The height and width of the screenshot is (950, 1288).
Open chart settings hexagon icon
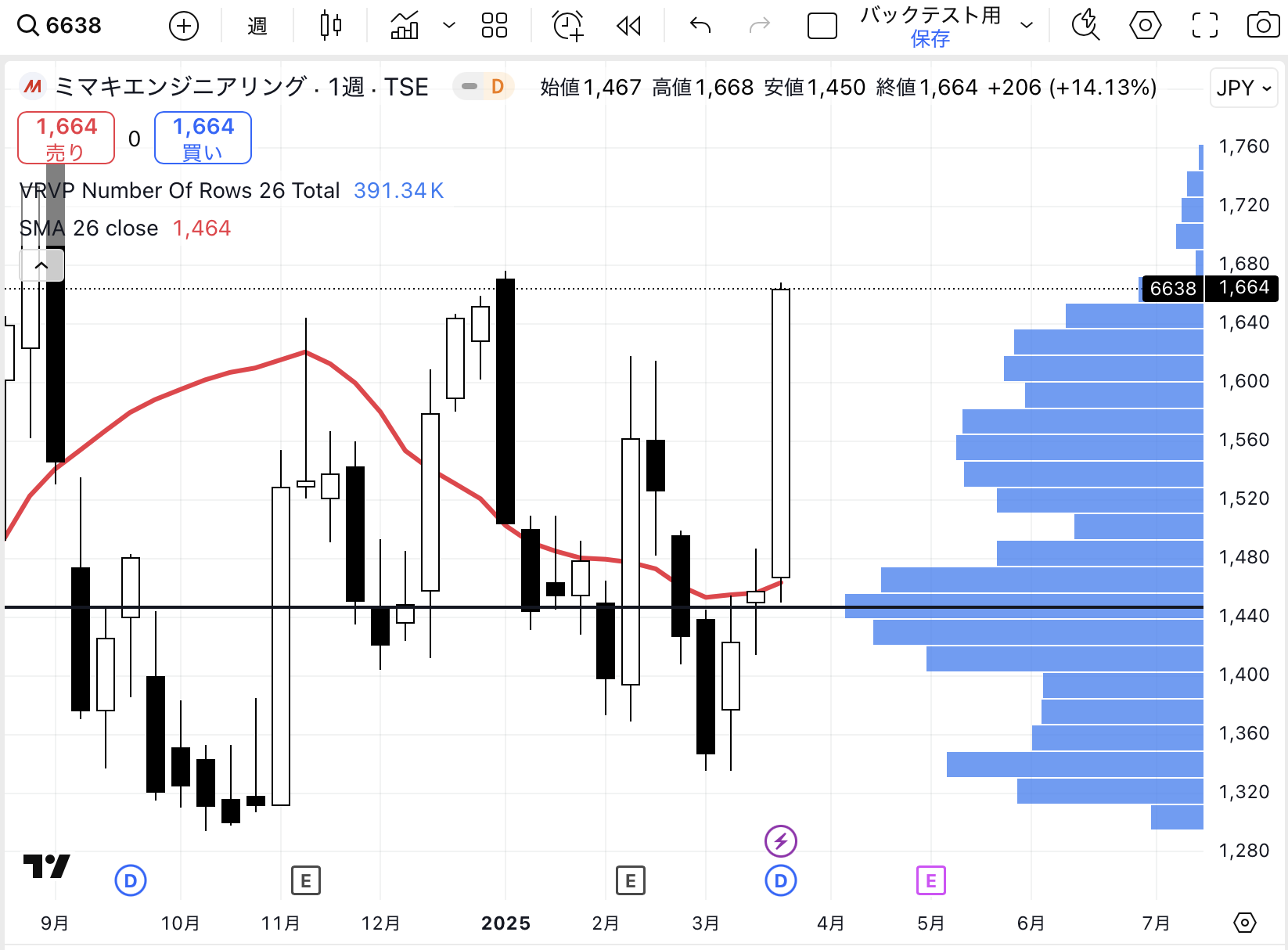coord(1146,26)
